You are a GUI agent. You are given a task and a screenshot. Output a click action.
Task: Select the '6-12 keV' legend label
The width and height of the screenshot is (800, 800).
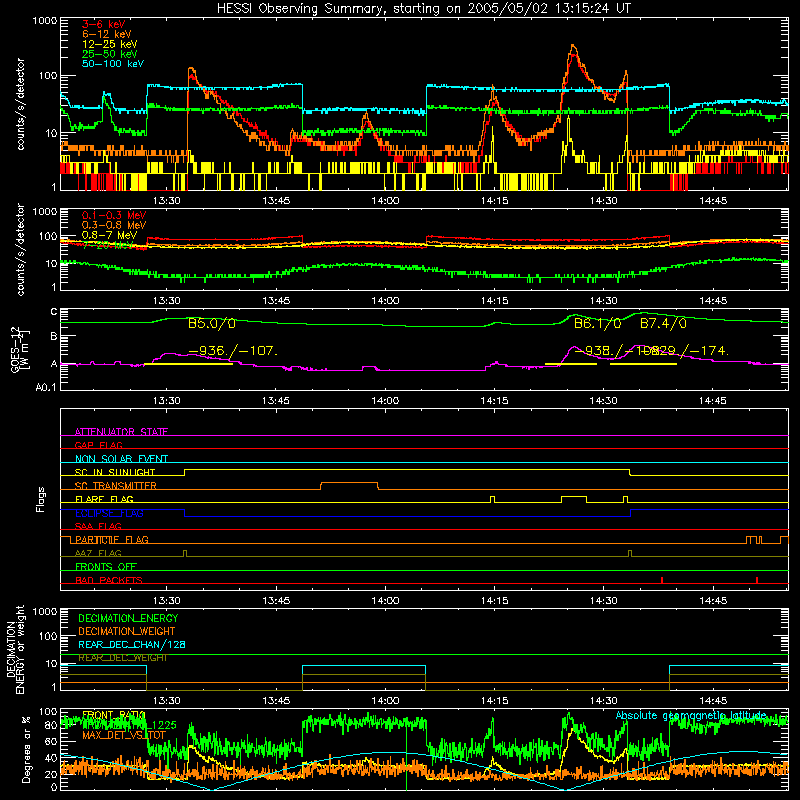pos(107,34)
